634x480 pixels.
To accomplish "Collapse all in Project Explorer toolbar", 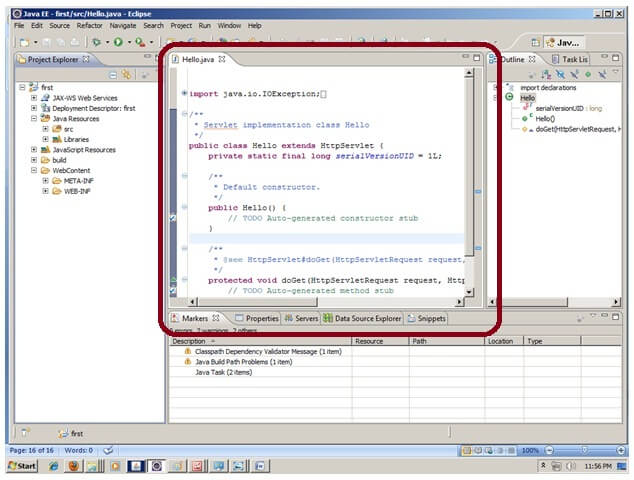I will click(x=113, y=75).
